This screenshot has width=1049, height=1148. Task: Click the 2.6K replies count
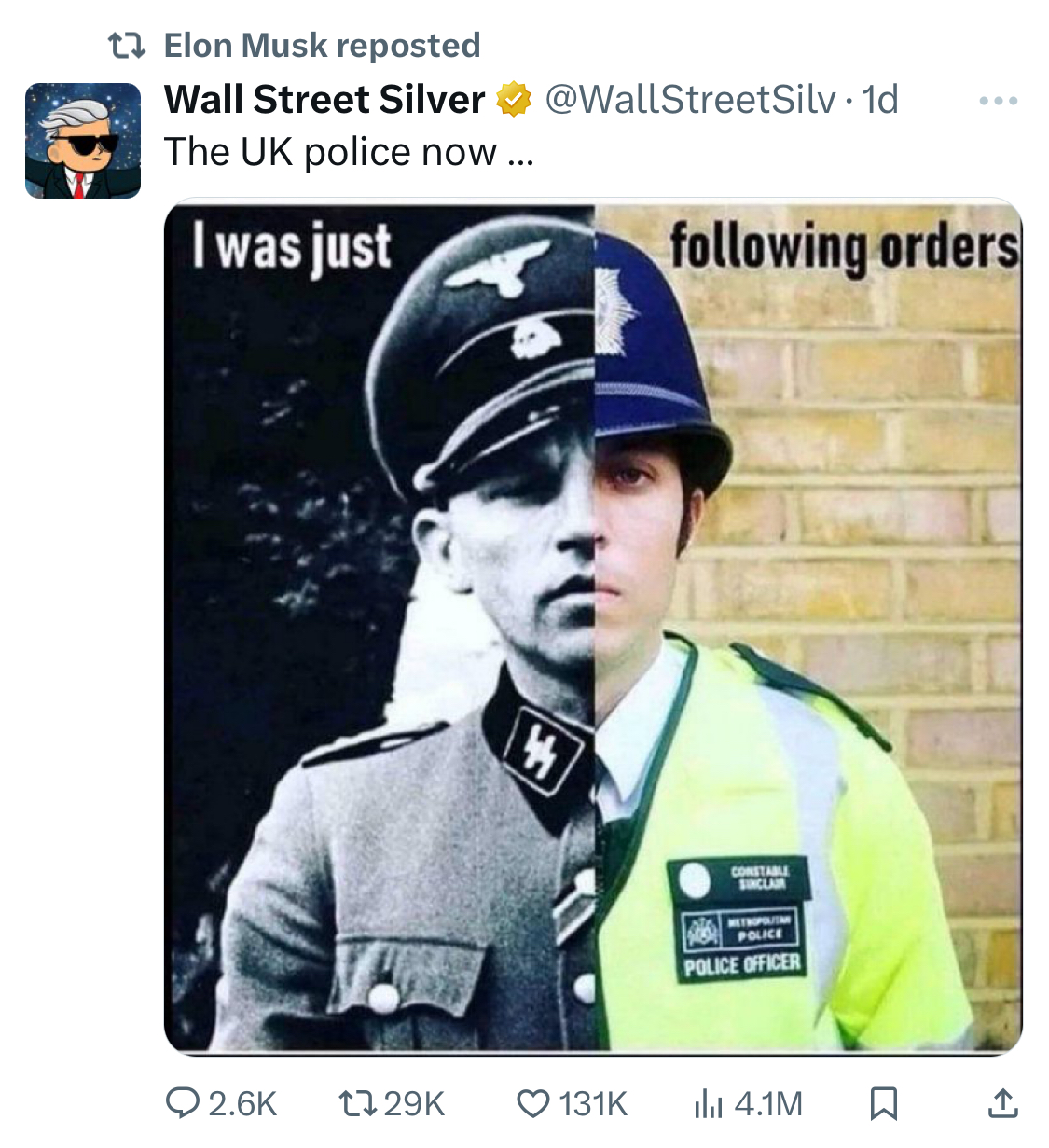pyautogui.click(x=242, y=1104)
